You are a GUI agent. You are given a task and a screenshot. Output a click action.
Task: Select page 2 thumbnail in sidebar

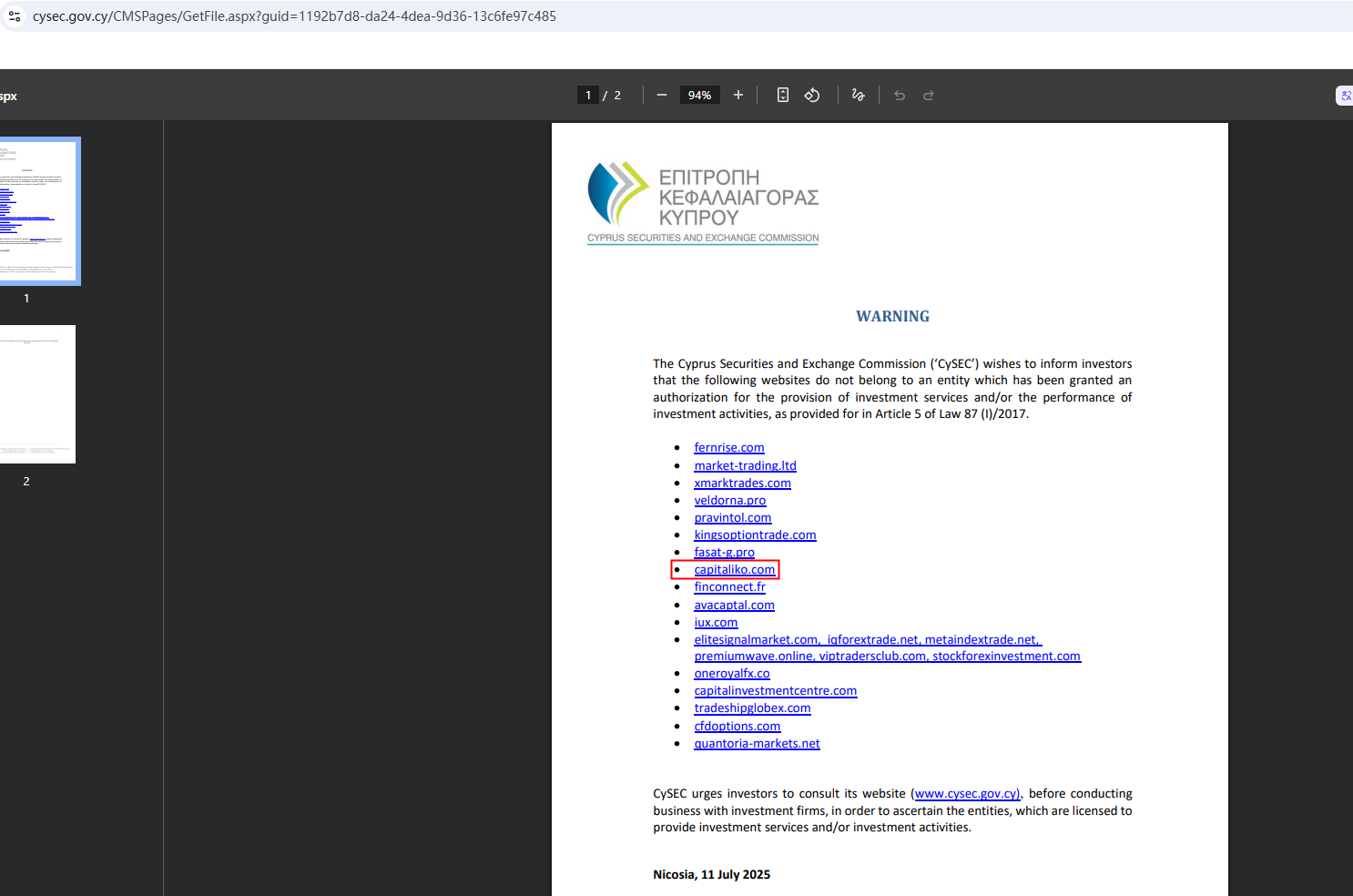click(38, 394)
